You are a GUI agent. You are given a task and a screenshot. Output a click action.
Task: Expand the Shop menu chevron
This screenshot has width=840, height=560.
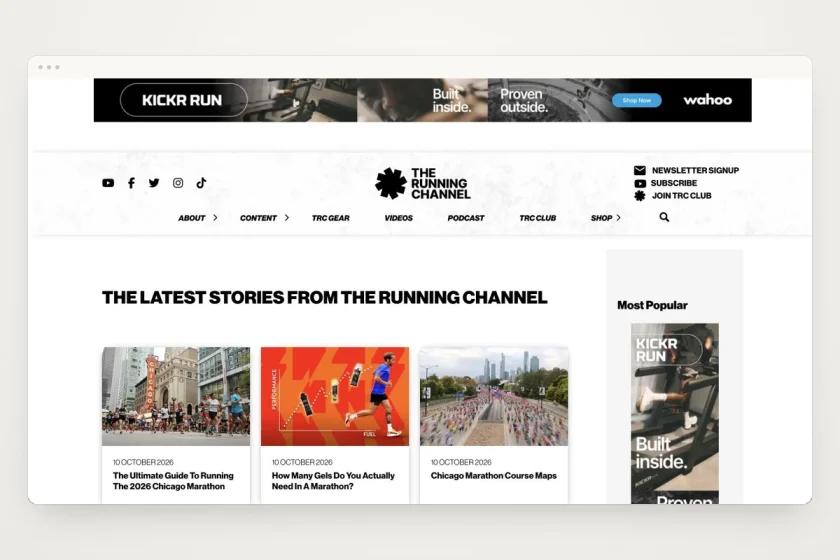pos(619,218)
